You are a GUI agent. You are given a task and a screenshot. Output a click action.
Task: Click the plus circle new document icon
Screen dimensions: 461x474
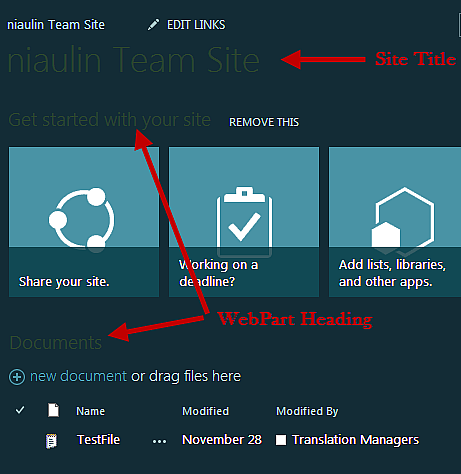17,377
